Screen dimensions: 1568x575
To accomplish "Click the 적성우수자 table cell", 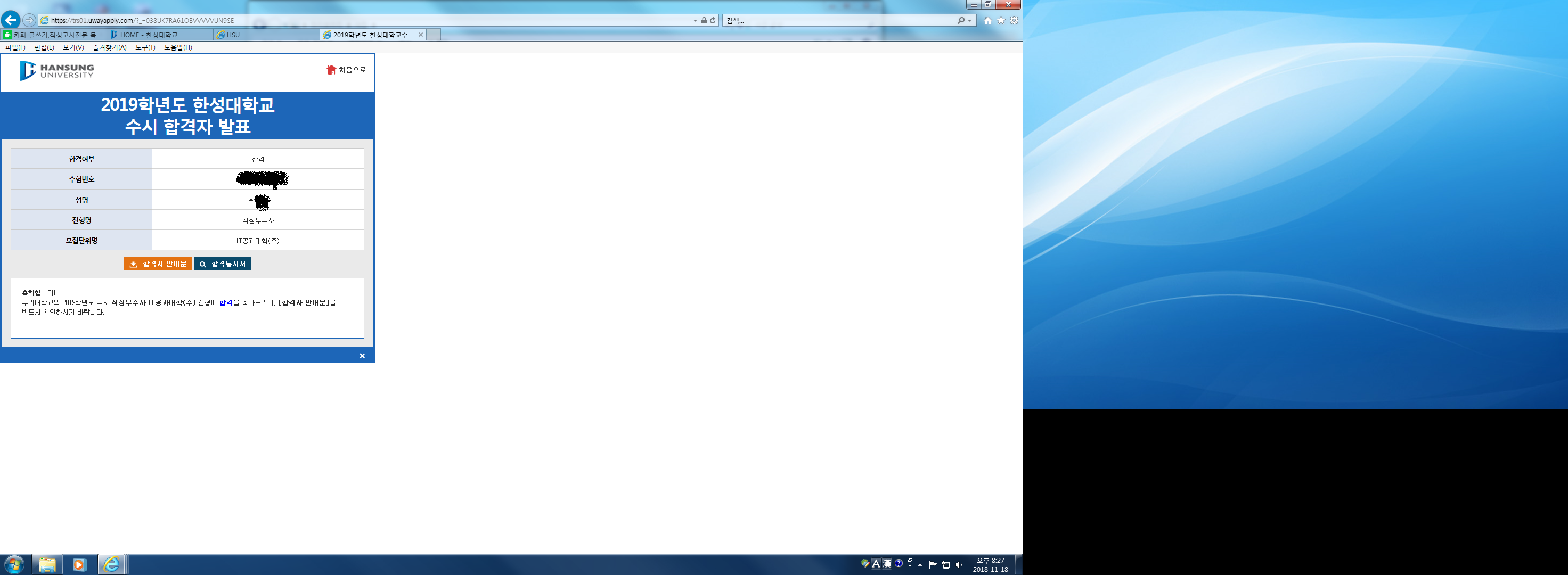I will 258,220.
